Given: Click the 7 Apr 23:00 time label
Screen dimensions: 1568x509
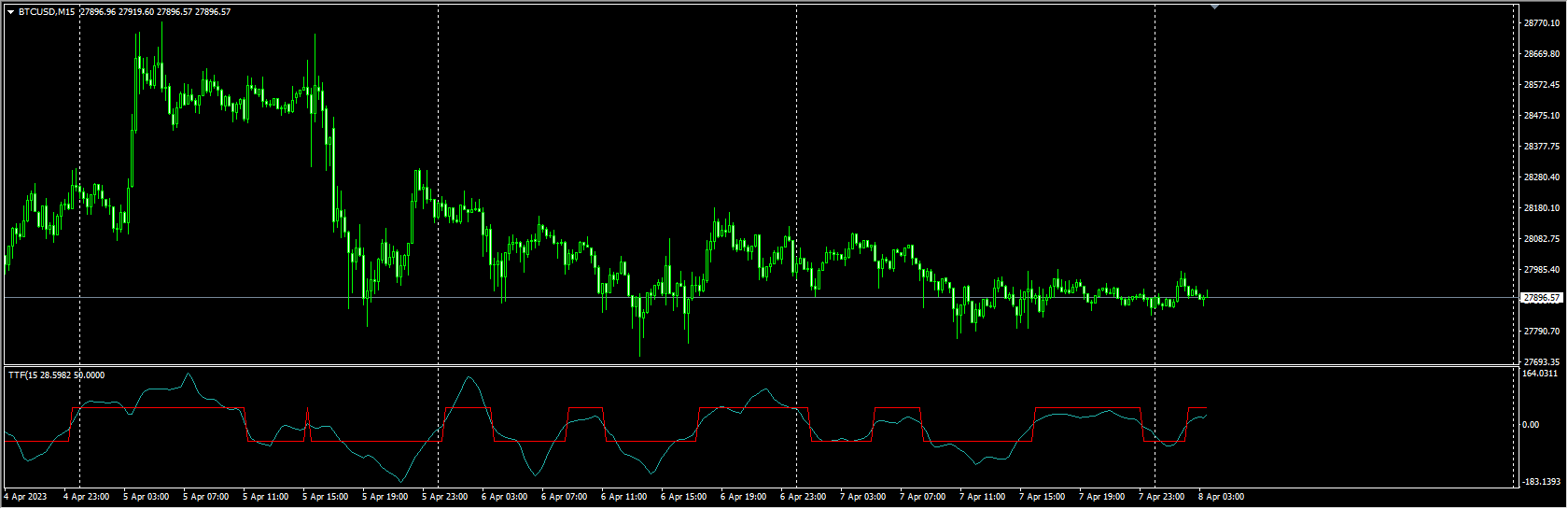Looking at the screenshot, I should tap(1161, 497).
